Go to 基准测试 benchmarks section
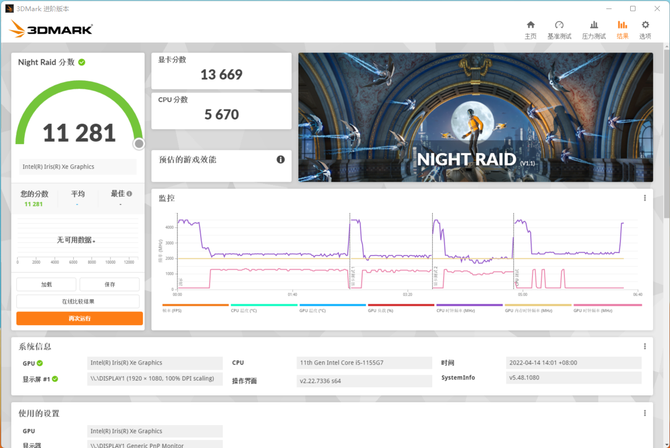 click(559, 29)
